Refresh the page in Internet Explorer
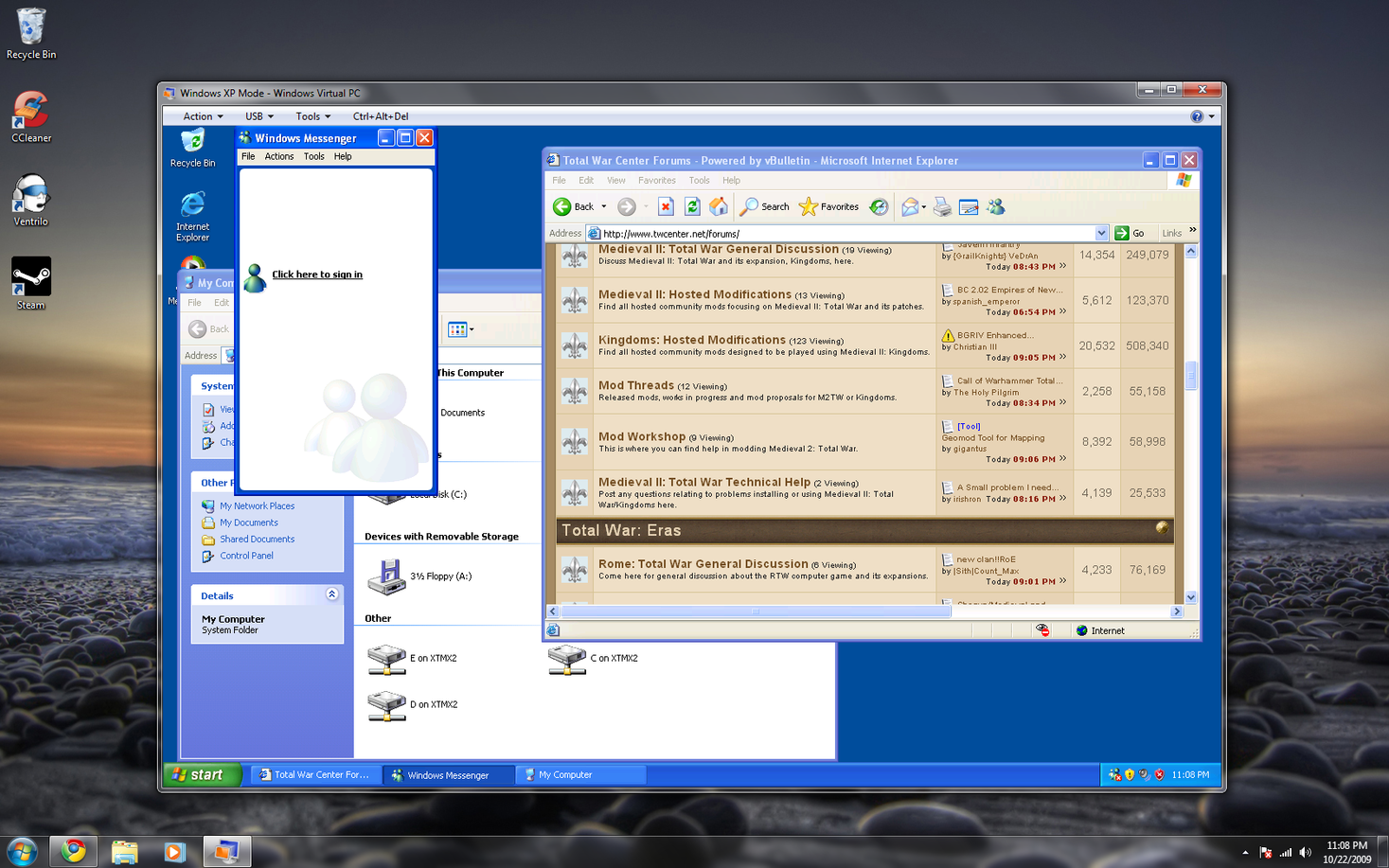Screen dimensions: 1389x868 (692, 206)
